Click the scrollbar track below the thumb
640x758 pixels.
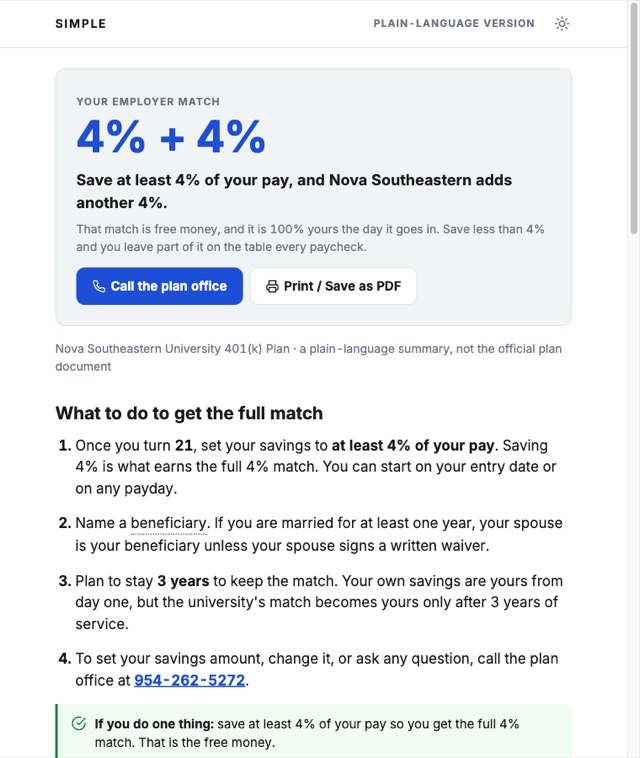634,493
